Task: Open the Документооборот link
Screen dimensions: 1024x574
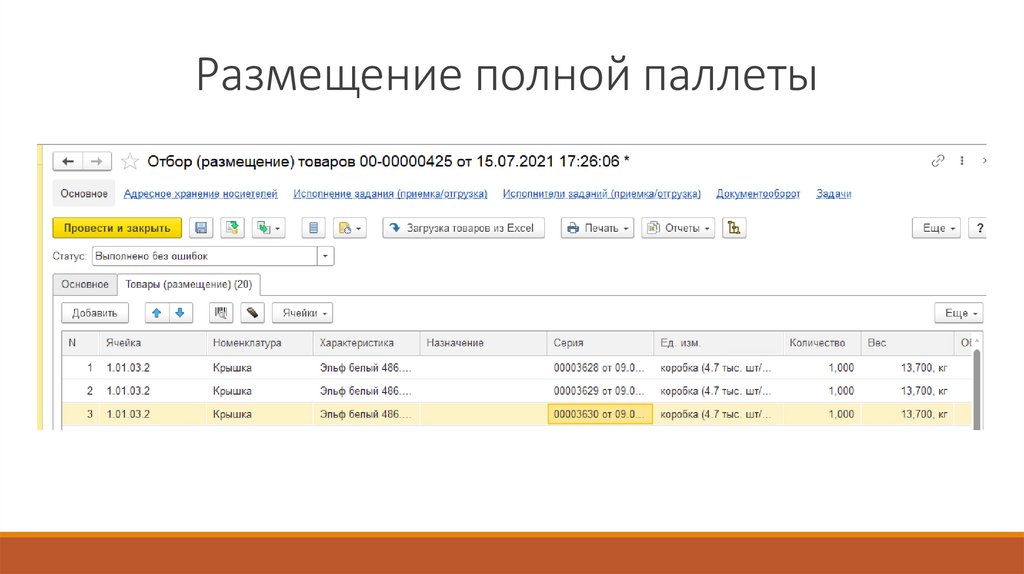Action: [x=759, y=194]
